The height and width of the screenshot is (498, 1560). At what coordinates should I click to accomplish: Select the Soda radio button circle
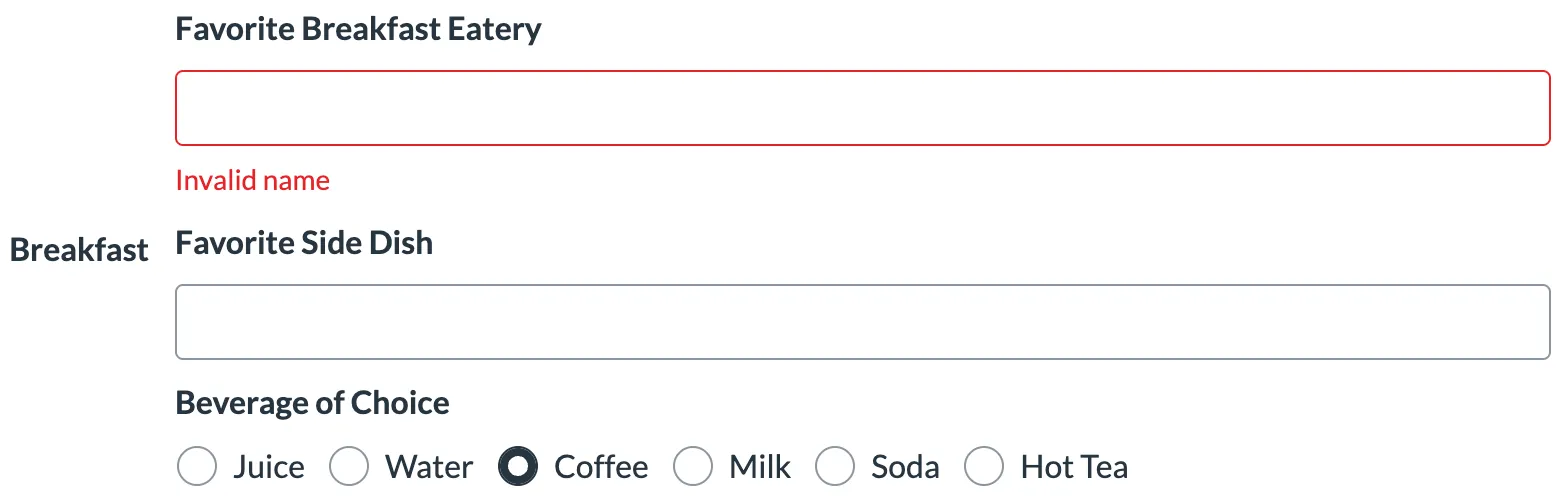coord(835,466)
